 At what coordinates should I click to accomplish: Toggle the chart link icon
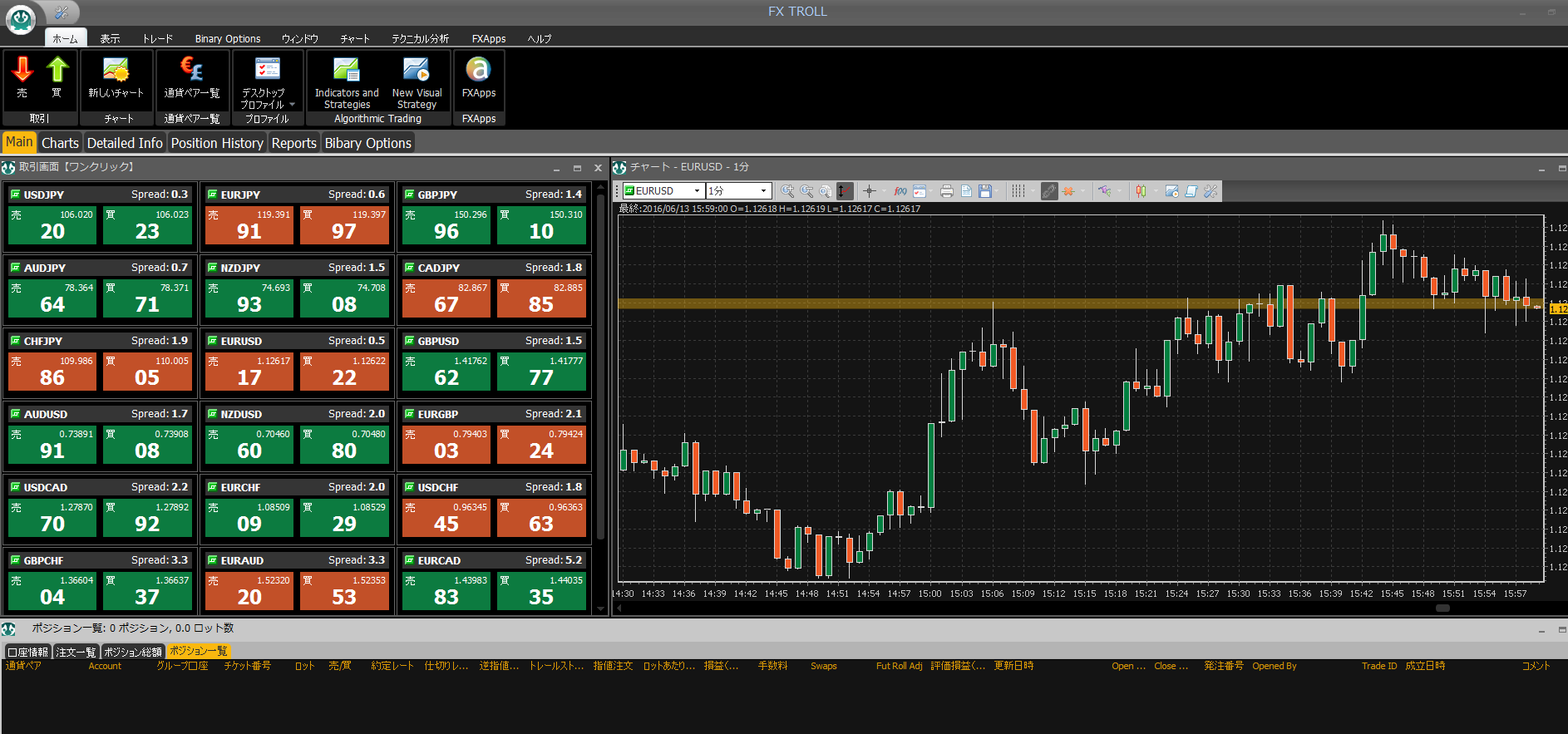1049,191
